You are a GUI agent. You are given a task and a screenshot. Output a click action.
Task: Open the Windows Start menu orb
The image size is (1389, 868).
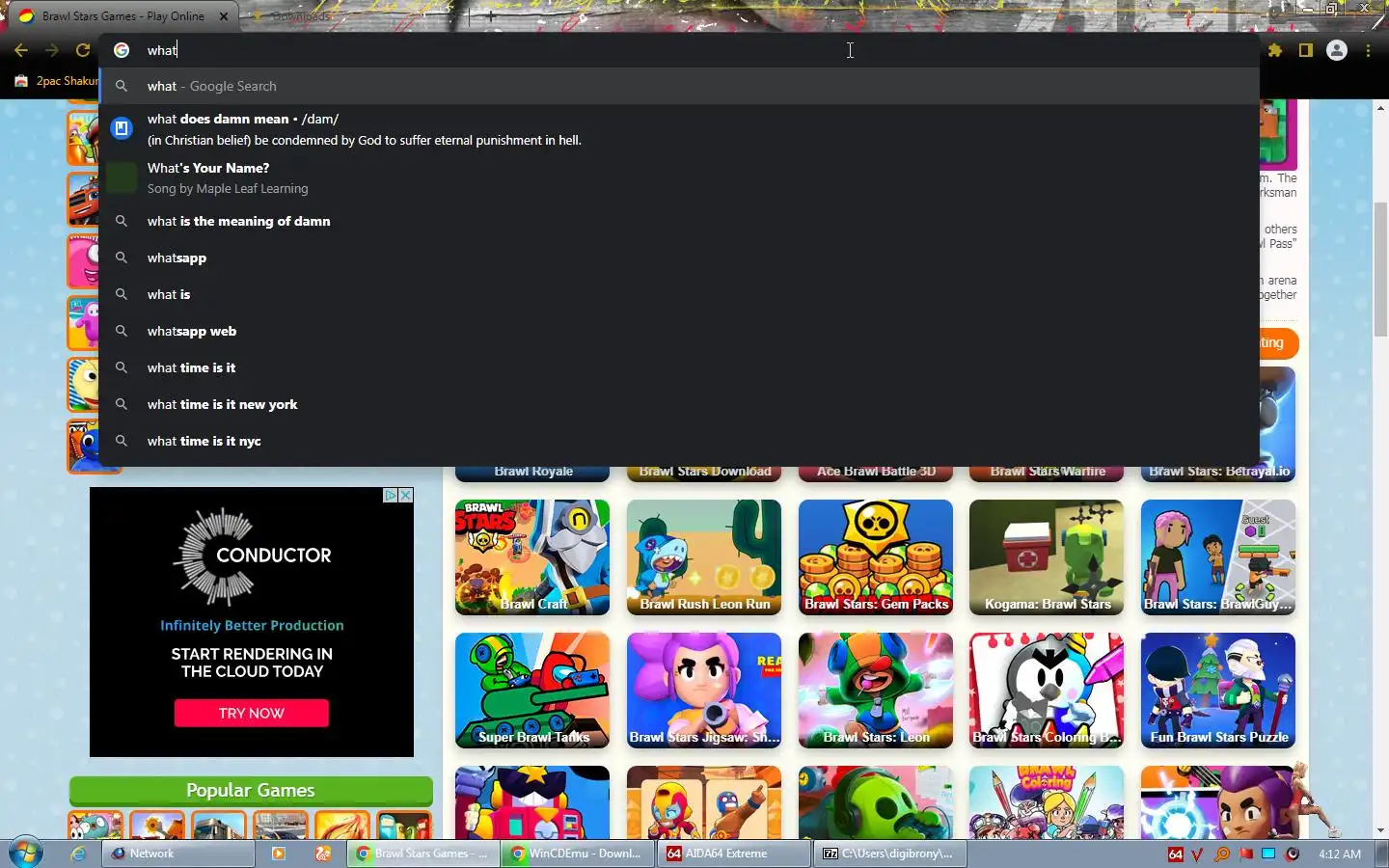26,854
